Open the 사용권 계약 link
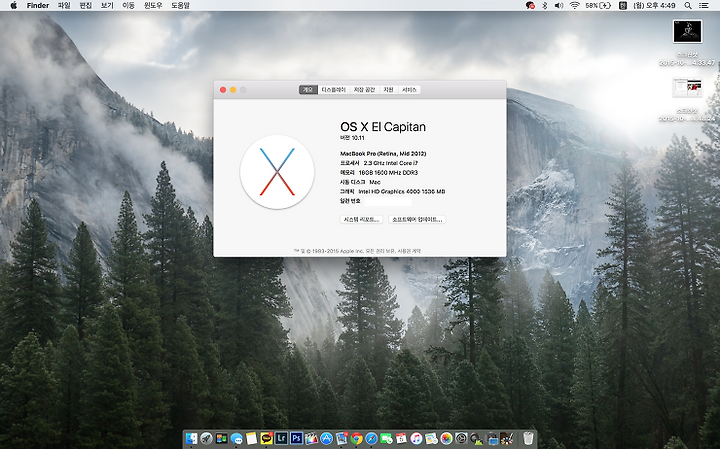Viewport: 720px width, 449px height. click(x=410, y=251)
